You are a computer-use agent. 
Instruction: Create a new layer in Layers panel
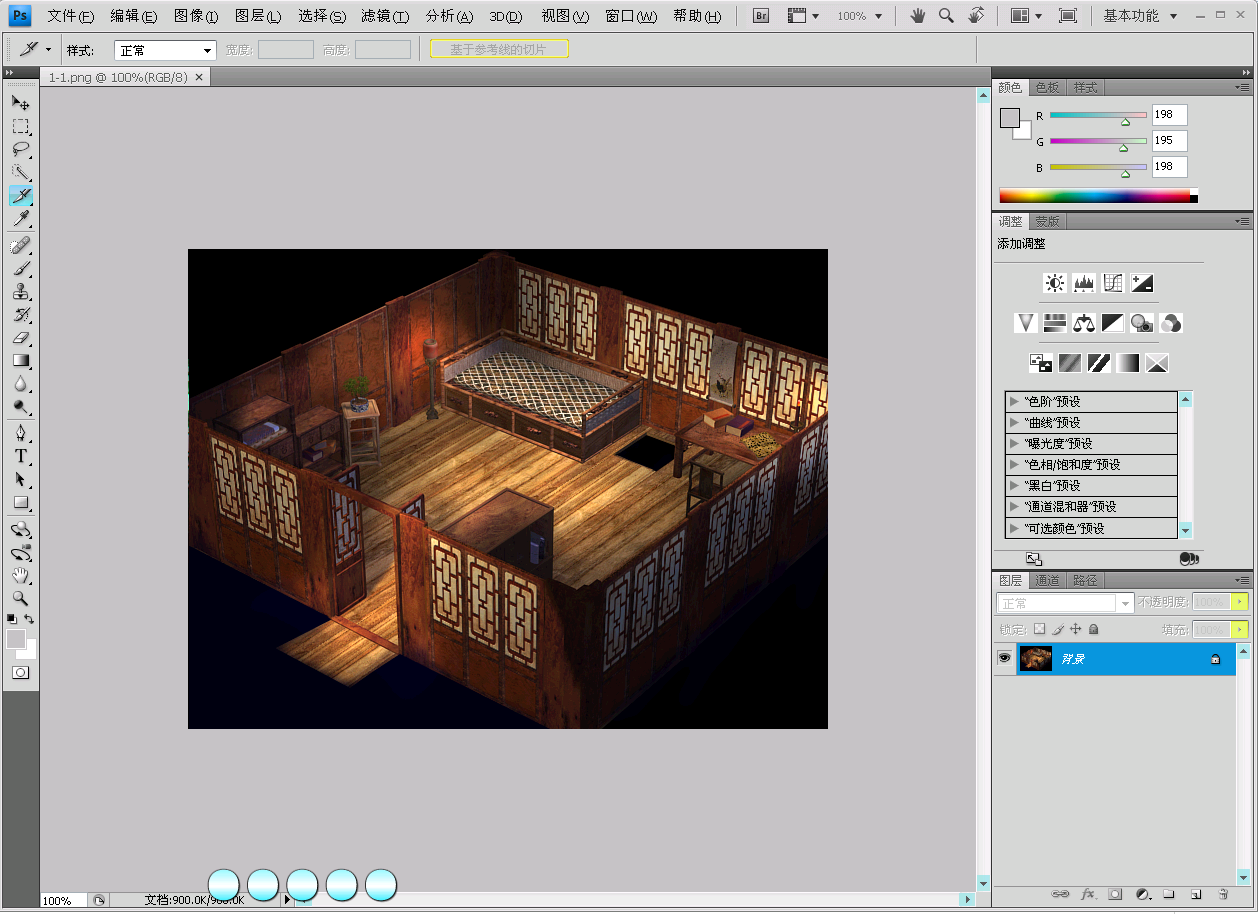coord(1195,894)
